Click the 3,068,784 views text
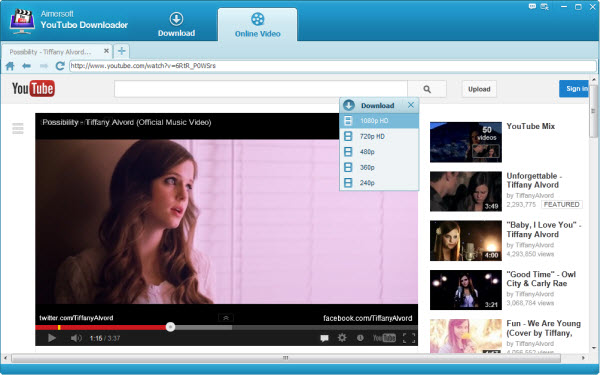 coord(530,303)
